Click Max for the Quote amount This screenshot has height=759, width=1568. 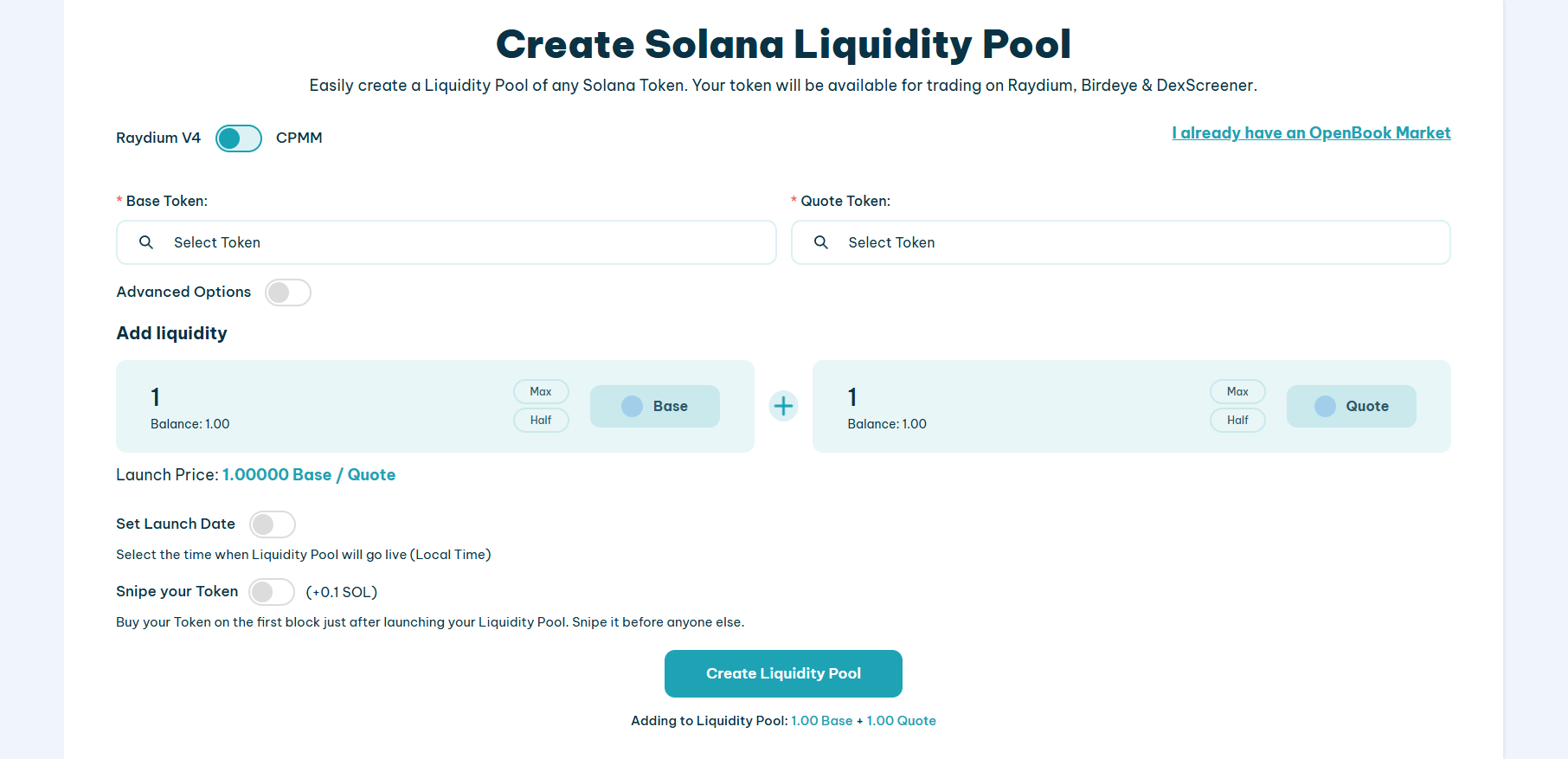[1237, 391]
